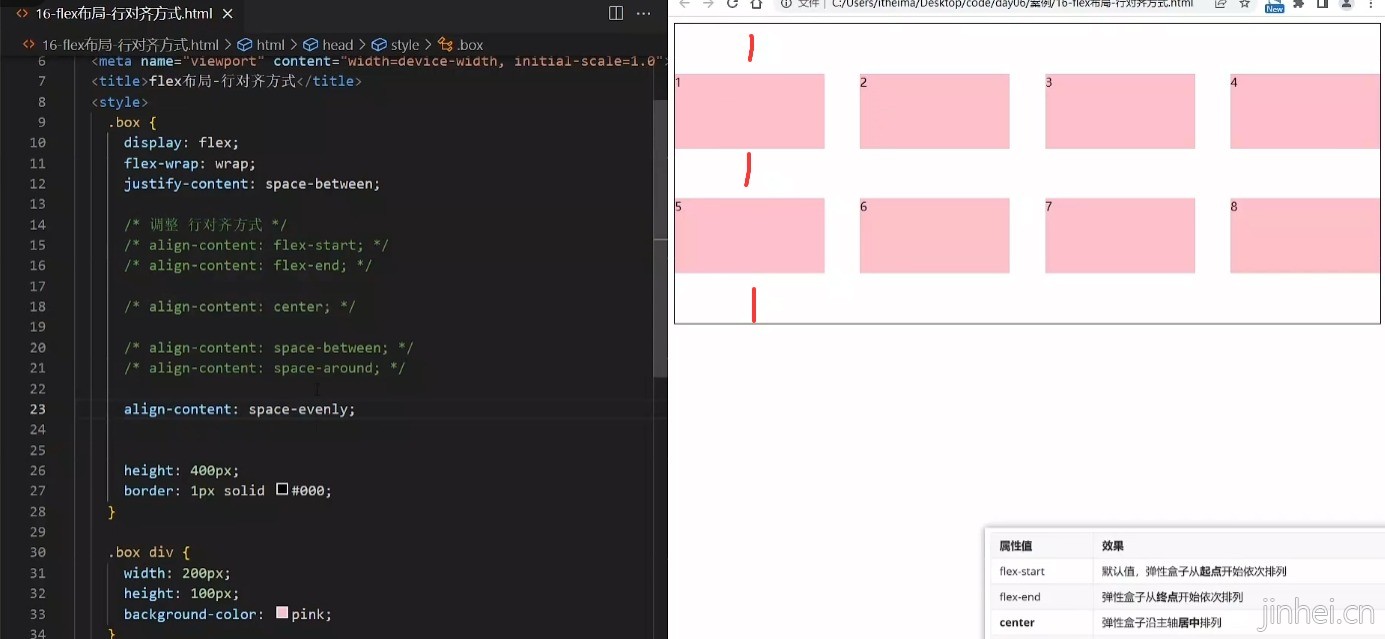Click pink box number 7

(1120, 235)
